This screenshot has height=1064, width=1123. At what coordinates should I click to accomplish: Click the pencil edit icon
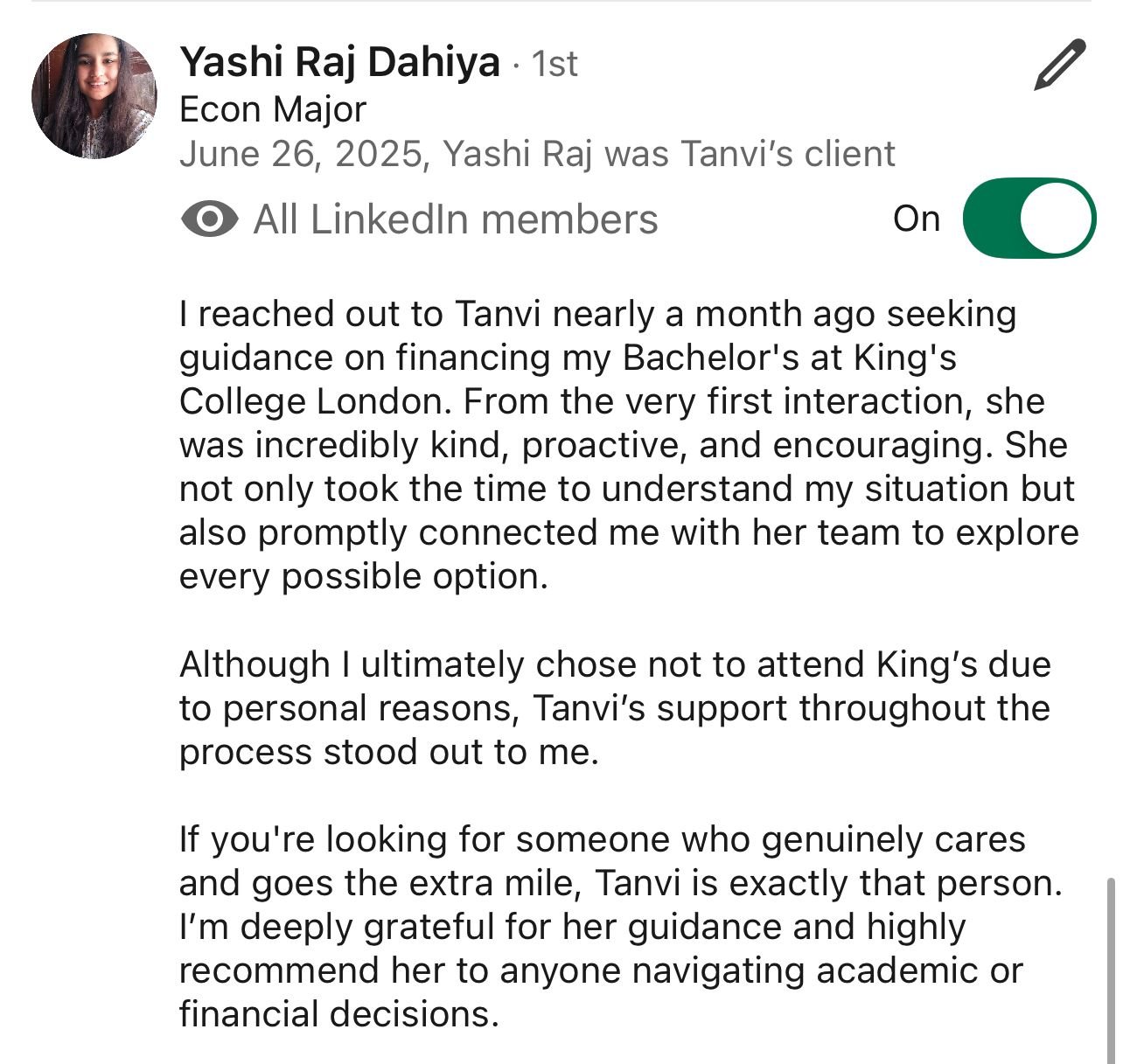coord(1059,65)
